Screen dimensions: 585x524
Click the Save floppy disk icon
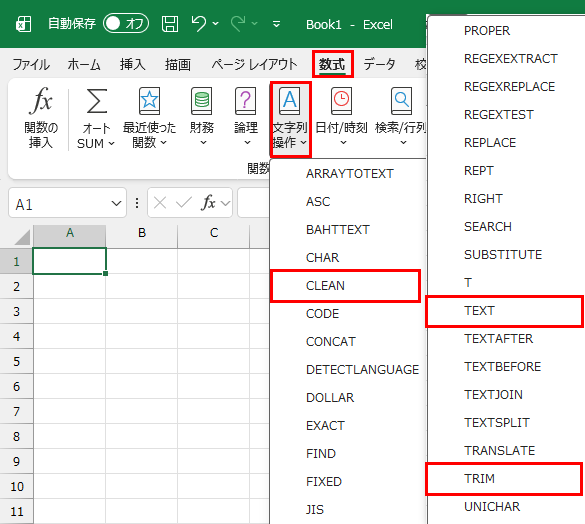(170, 24)
